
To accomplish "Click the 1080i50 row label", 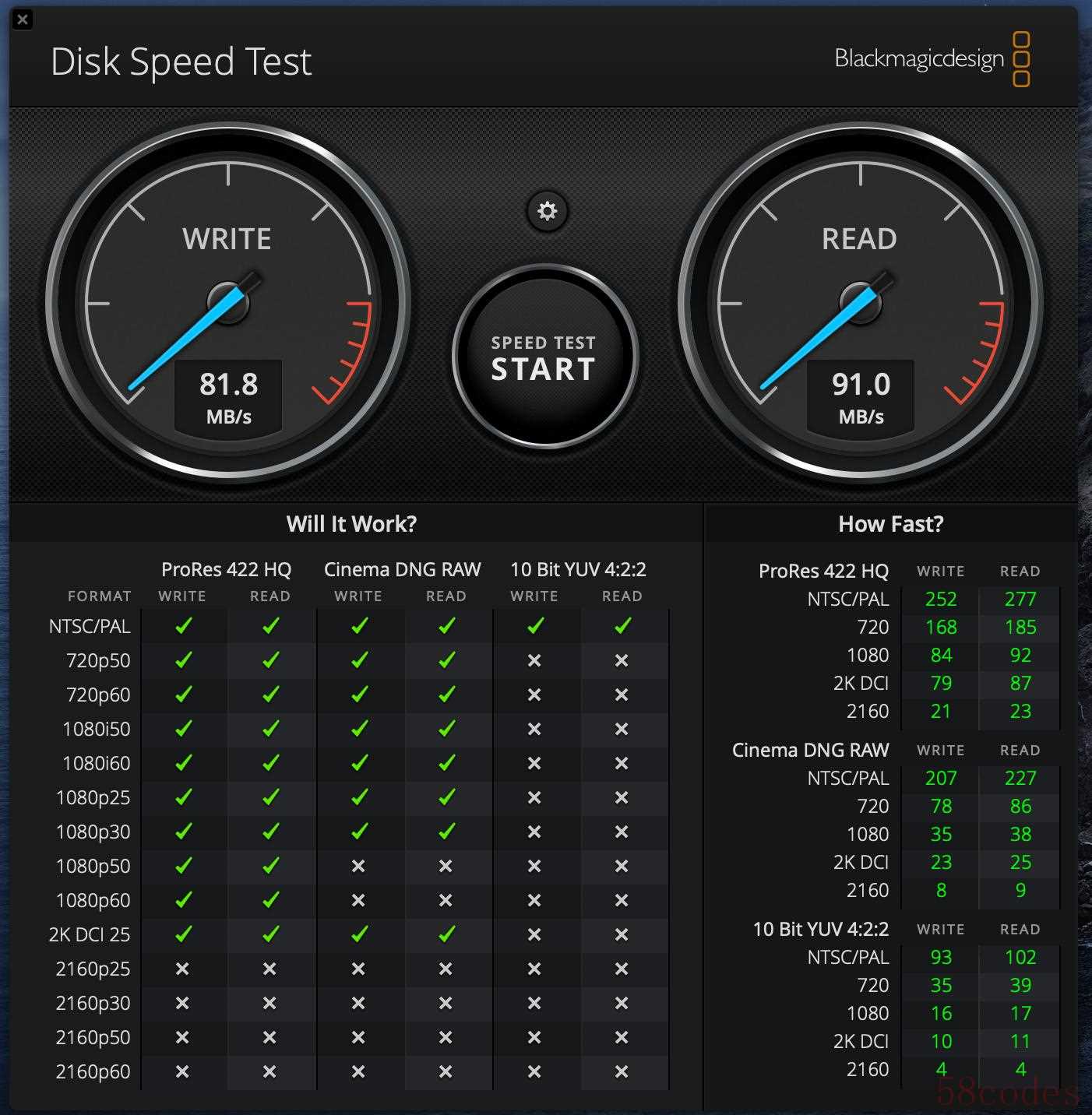I will pos(97,729).
